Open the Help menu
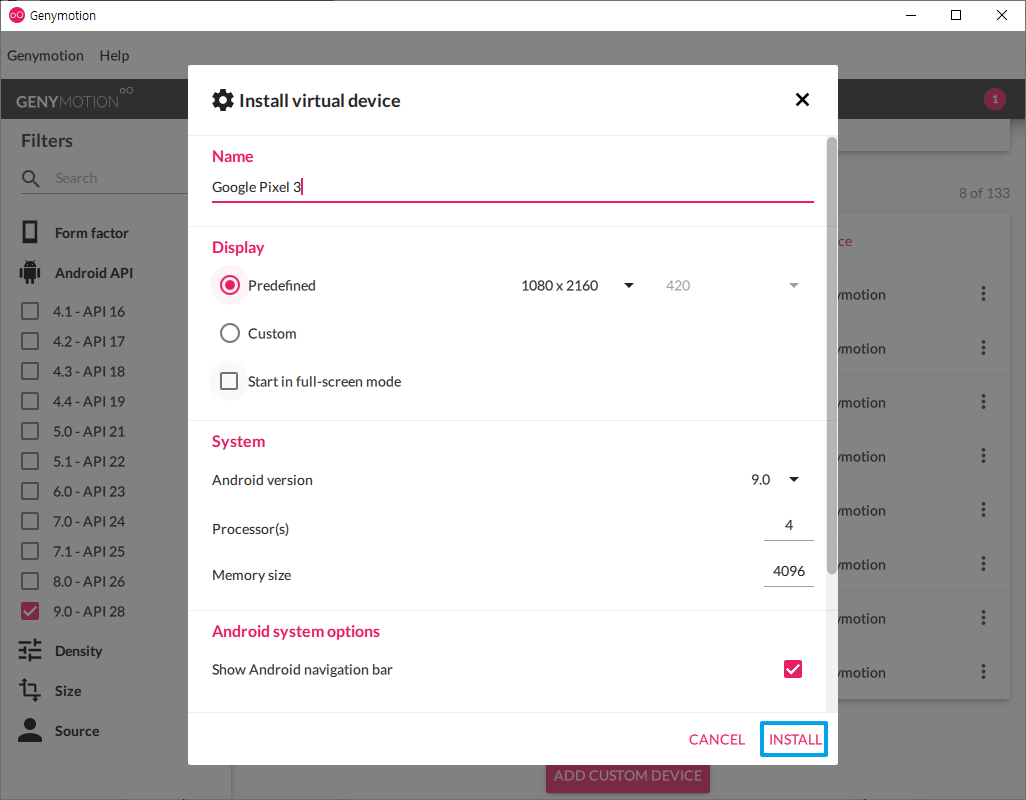This screenshot has height=800, width=1026. coord(115,56)
